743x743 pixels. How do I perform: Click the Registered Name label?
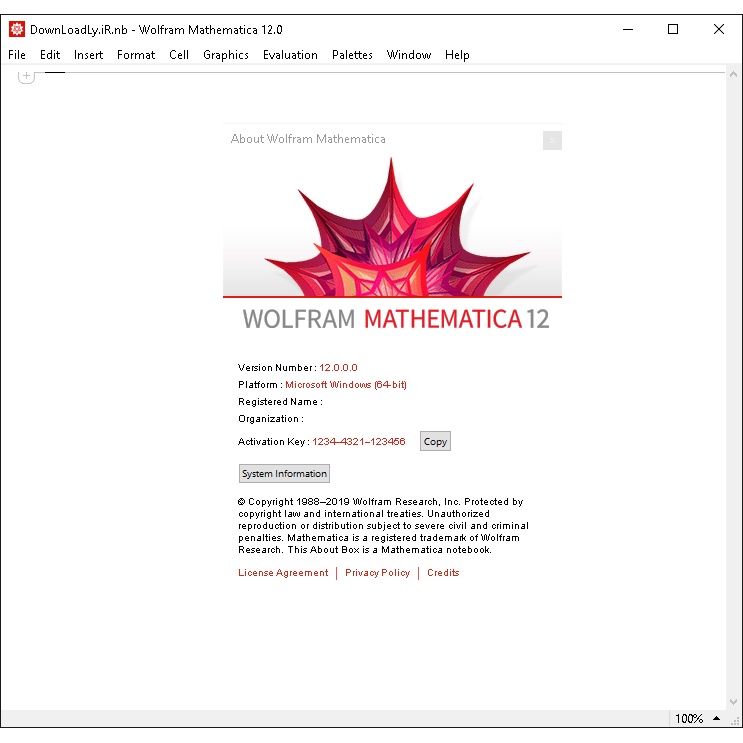tap(280, 401)
